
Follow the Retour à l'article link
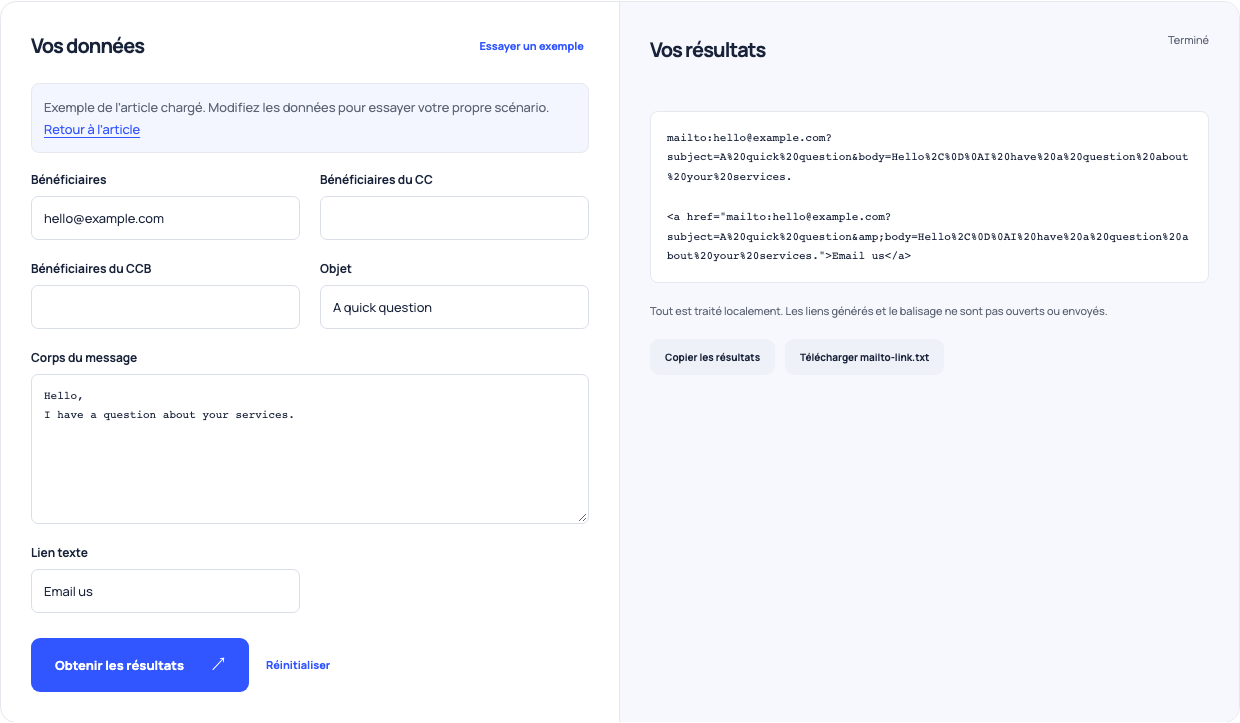[x=92, y=130]
